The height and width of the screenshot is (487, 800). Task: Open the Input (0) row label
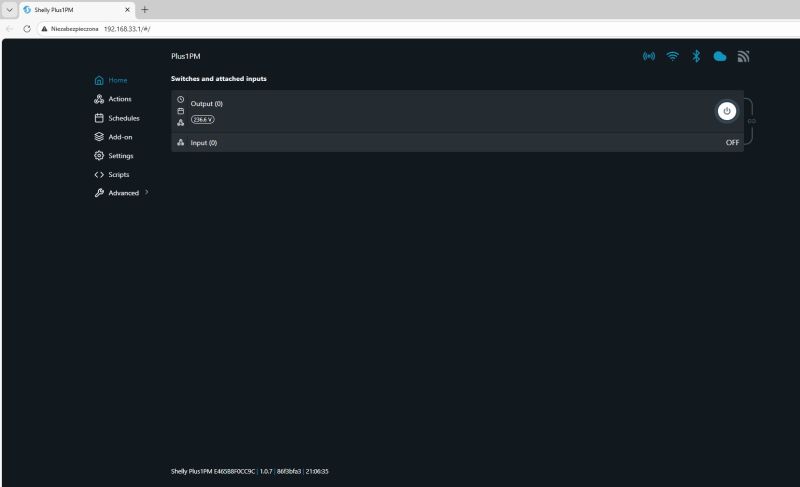tap(204, 143)
